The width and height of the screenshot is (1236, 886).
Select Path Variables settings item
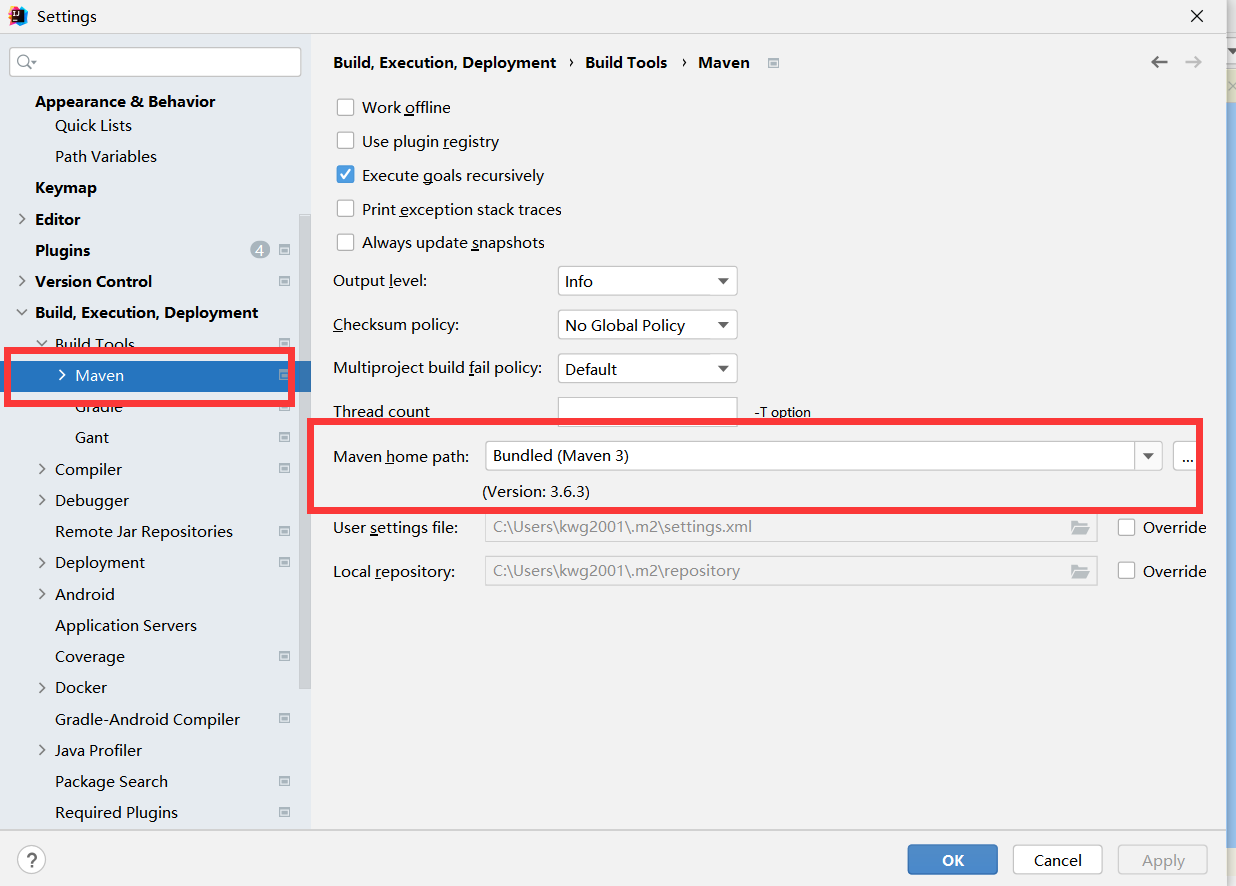[106, 156]
